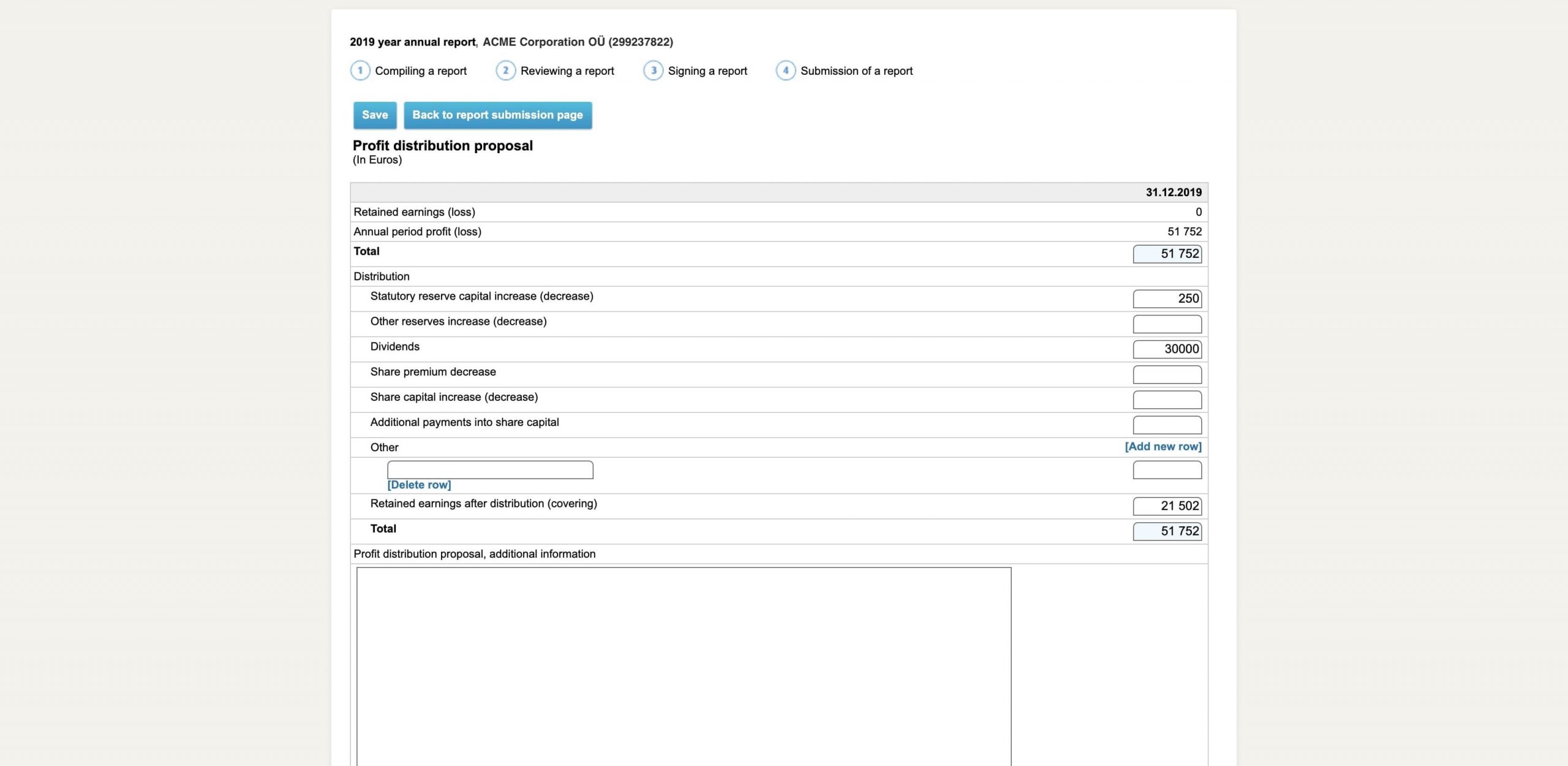Click the Share premium decrease field
The height and width of the screenshot is (766, 1568).
pyautogui.click(x=1167, y=374)
